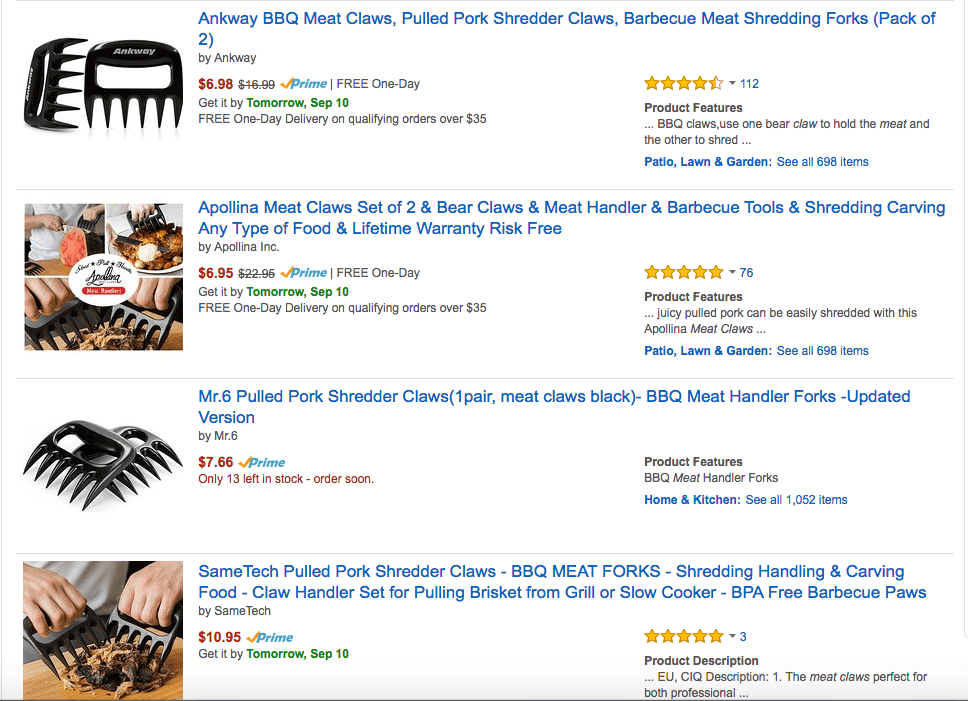Expand rating breakdown arrow next to 76

click(732, 272)
